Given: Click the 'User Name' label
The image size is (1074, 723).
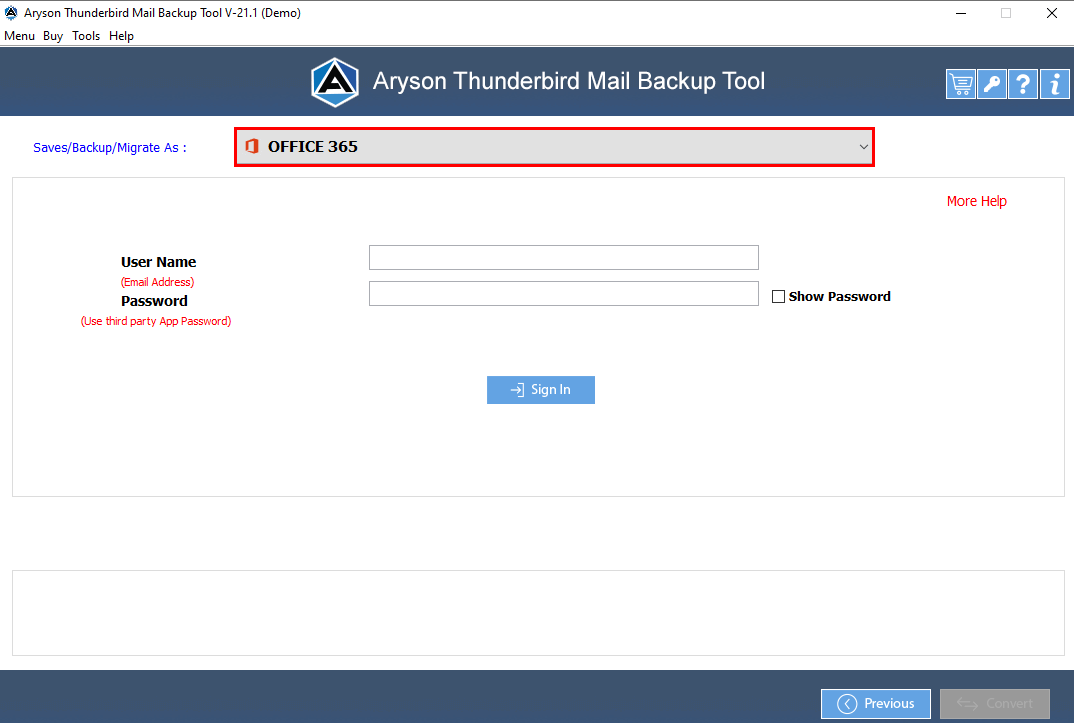Looking at the screenshot, I should [158, 262].
